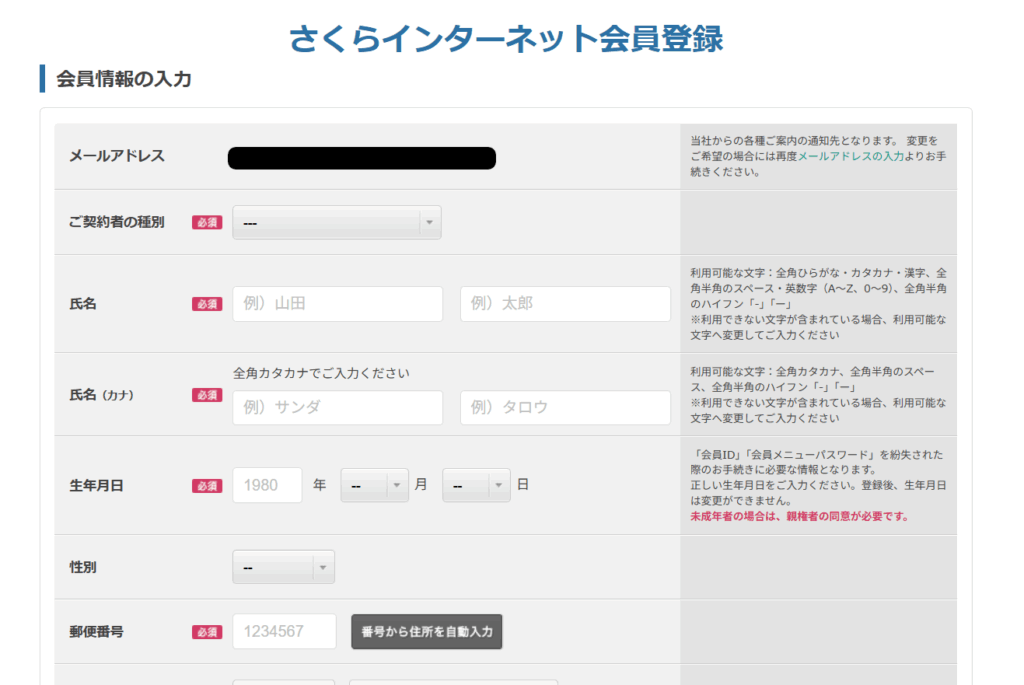Focus the given name field showing 例）太郎
The height and width of the screenshot is (685, 1024).
tap(565, 304)
